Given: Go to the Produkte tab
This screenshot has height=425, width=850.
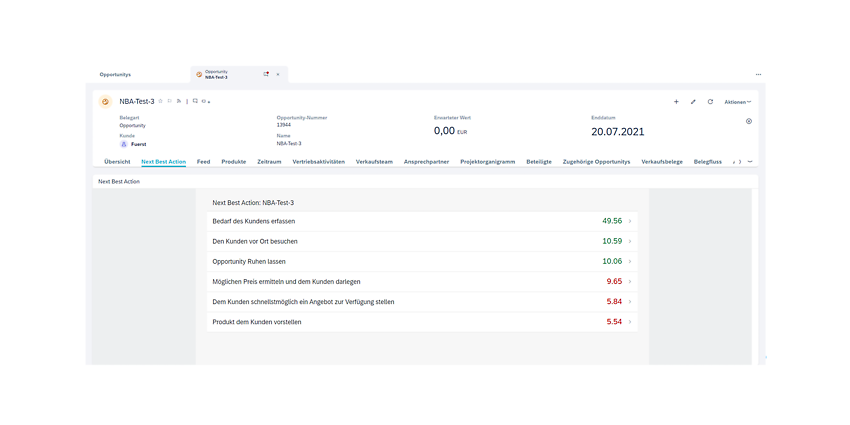Looking at the screenshot, I should (234, 162).
